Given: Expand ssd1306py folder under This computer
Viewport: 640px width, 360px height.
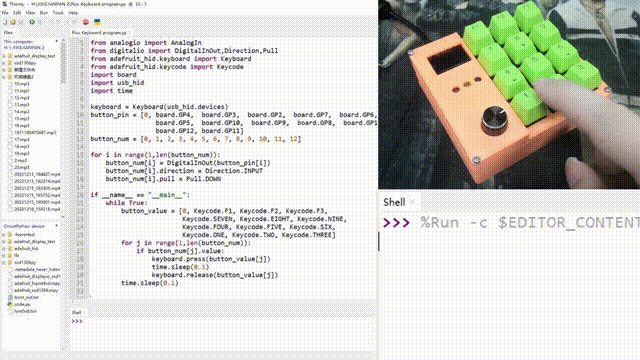Looking at the screenshot, I should pos(4,63).
